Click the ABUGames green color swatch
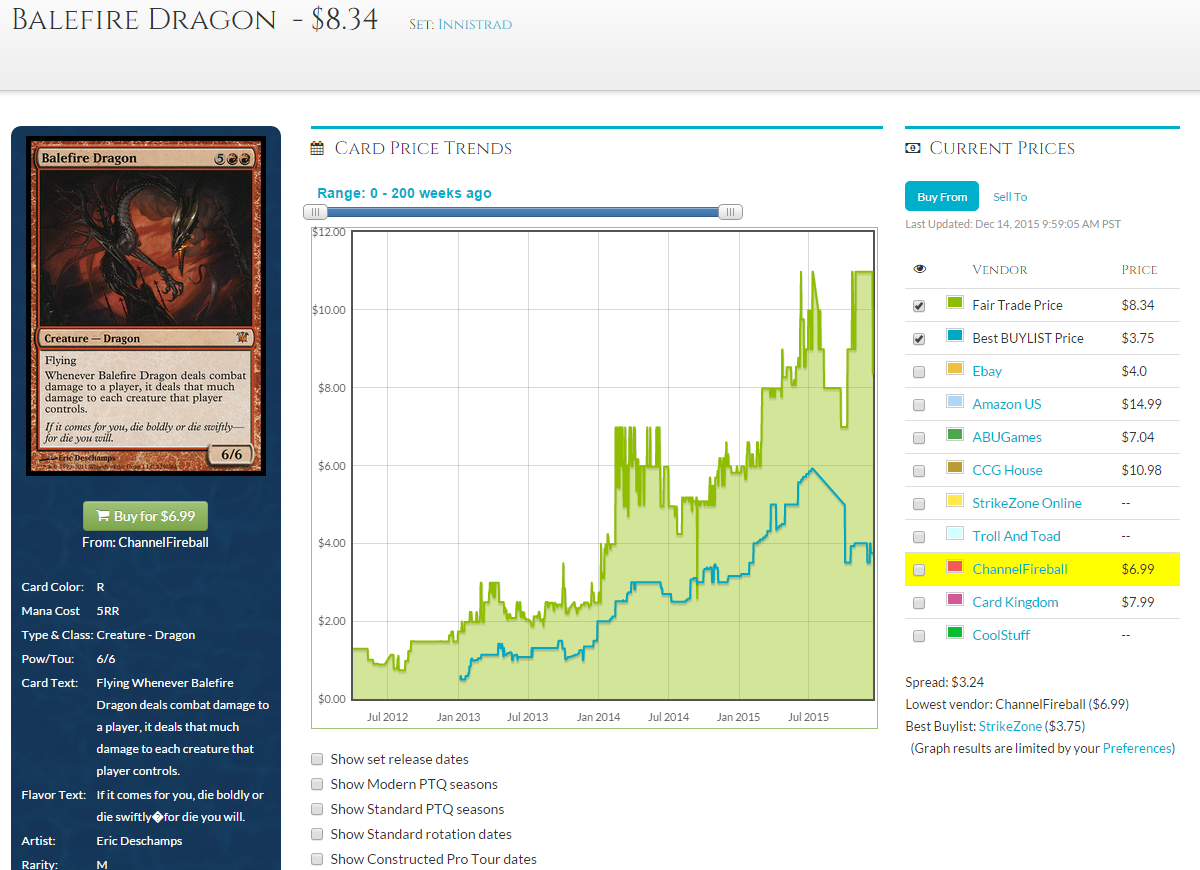1200x870 pixels. tap(955, 435)
